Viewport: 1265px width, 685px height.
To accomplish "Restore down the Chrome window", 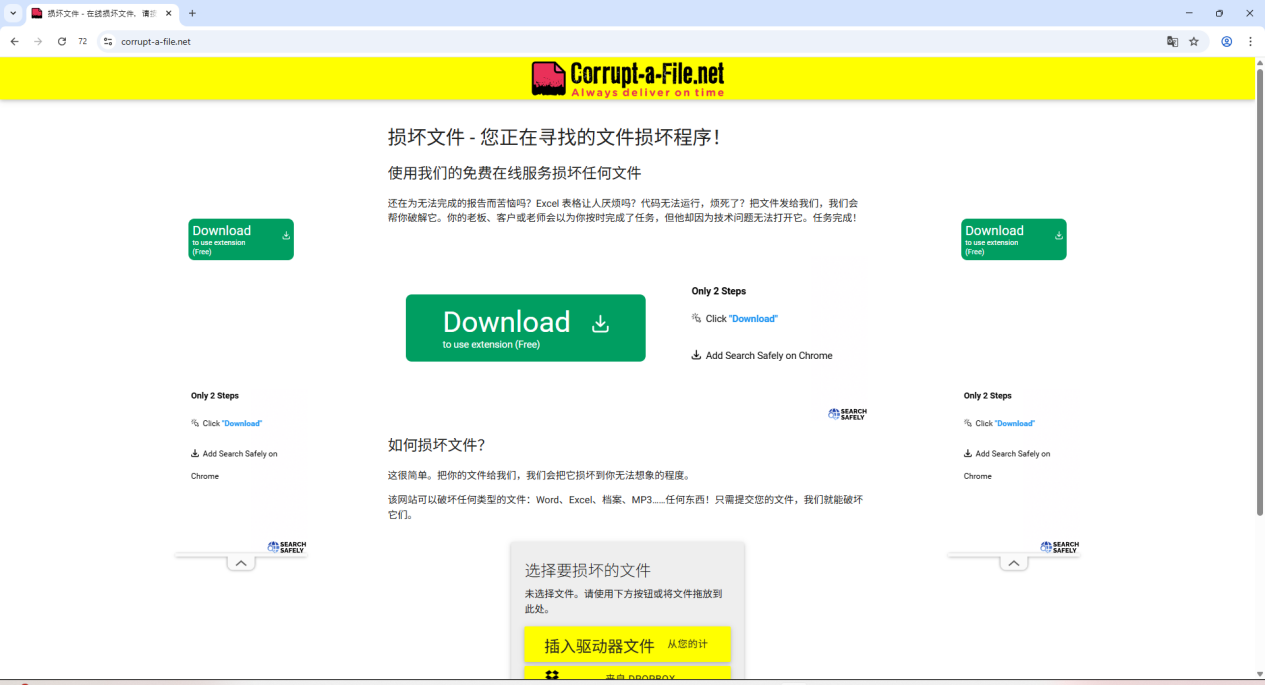I will click(1219, 13).
